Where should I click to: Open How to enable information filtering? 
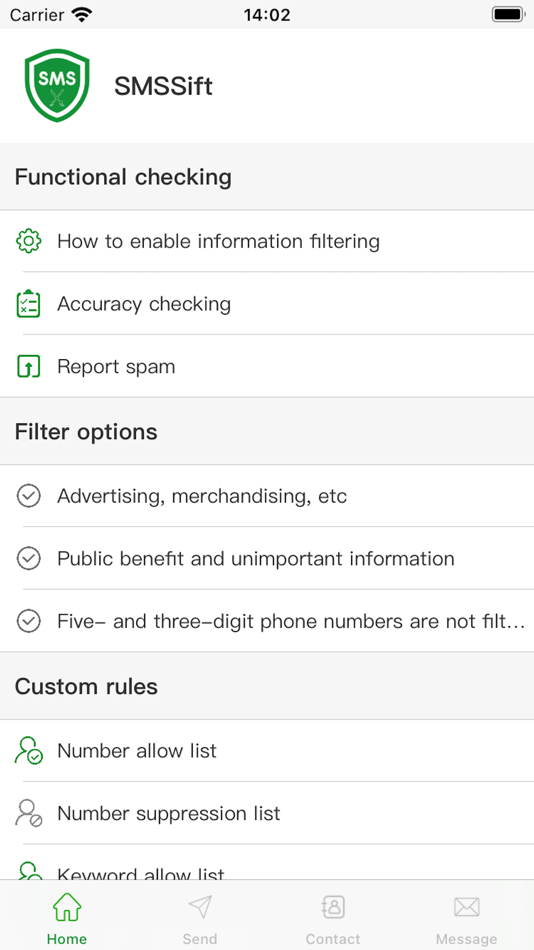[267, 241]
